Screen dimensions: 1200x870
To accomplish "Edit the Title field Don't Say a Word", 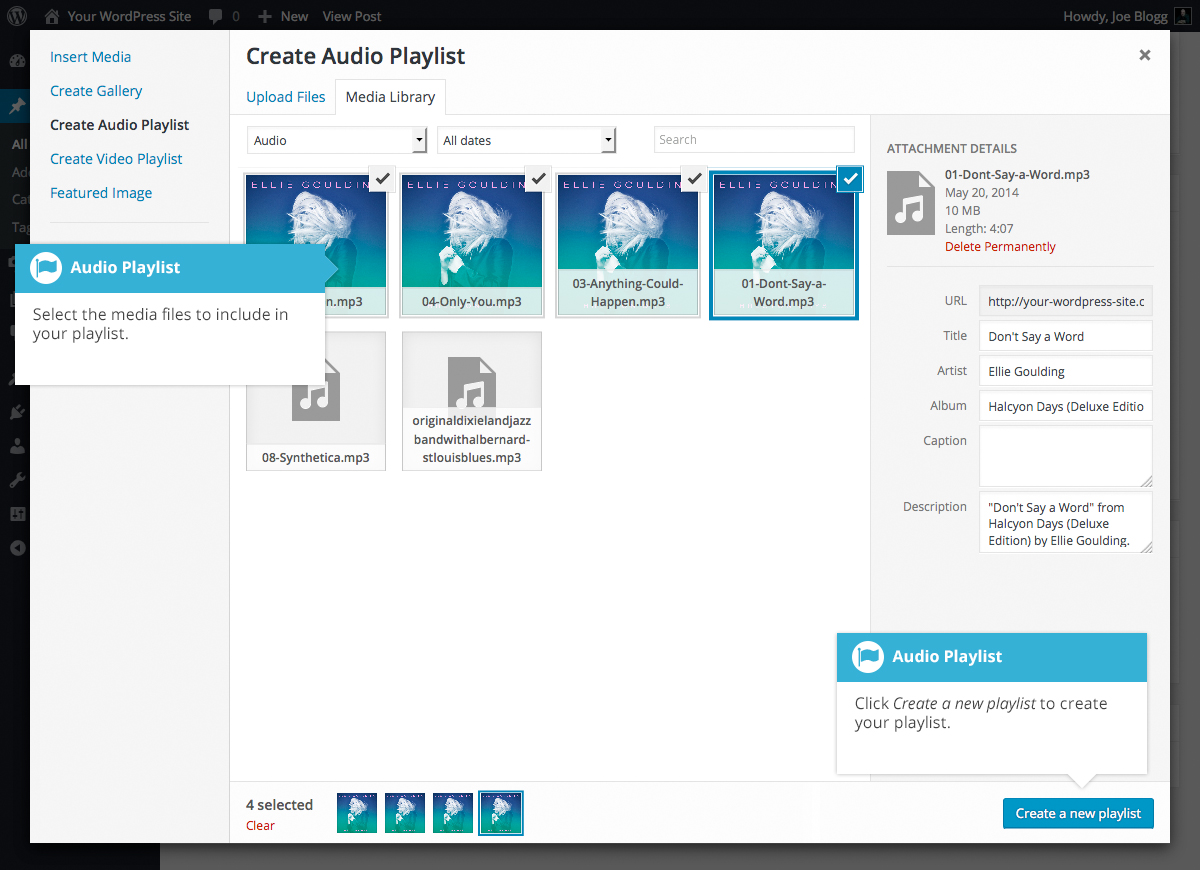I will [x=1066, y=336].
